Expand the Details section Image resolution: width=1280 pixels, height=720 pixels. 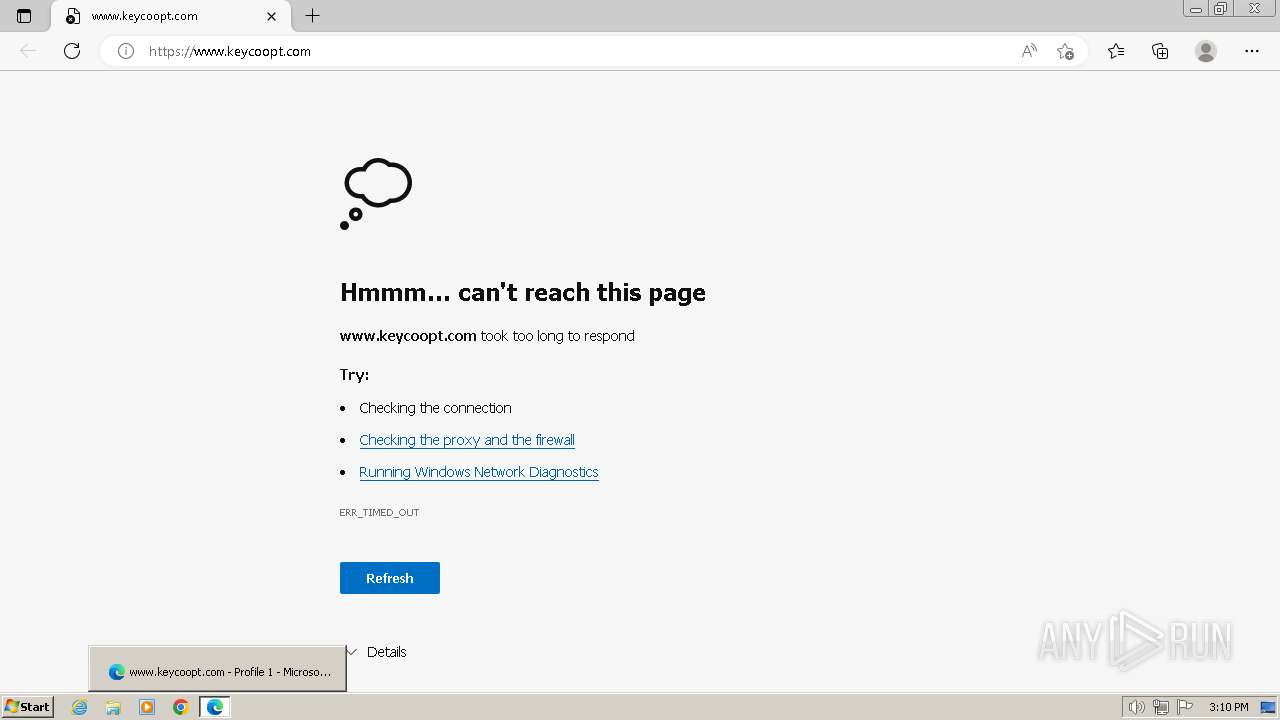pos(377,652)
